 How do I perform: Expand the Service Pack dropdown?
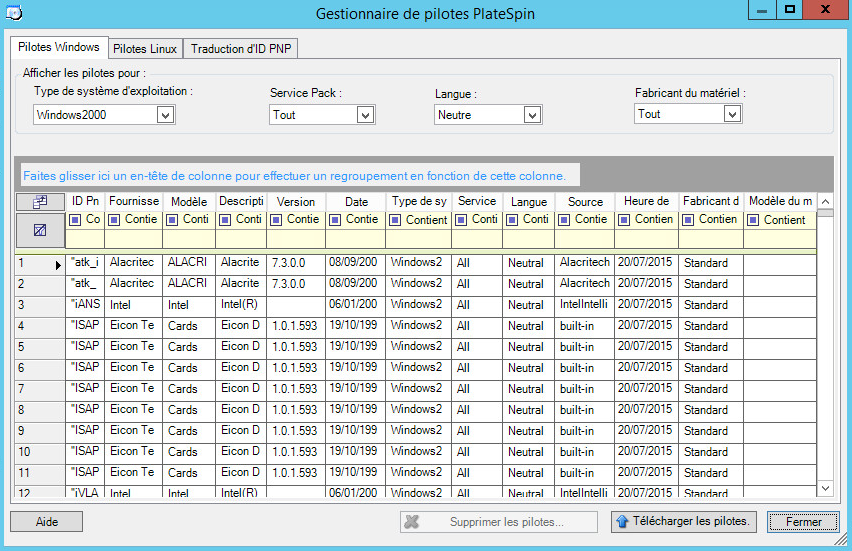coord(365,115)
